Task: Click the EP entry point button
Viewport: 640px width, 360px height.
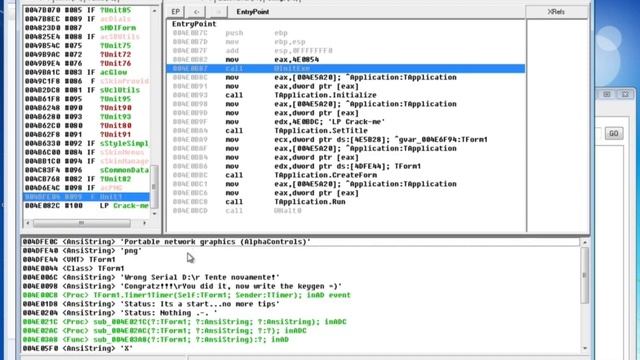Action: point(176,12)
